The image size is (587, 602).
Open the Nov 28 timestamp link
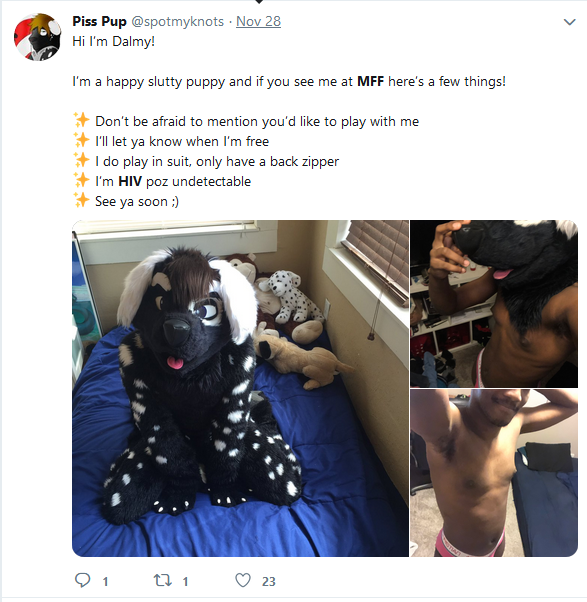pyautogui.click(x=258, y=22)
